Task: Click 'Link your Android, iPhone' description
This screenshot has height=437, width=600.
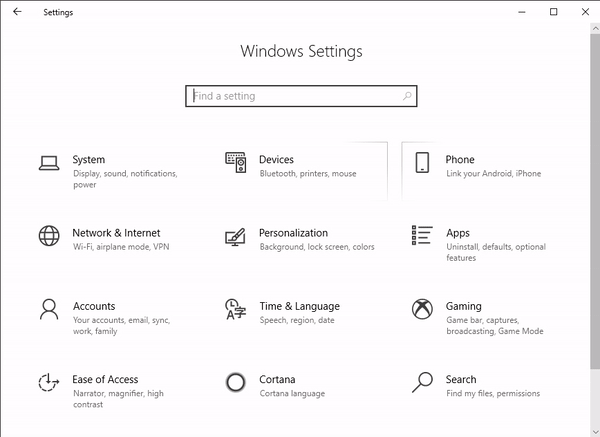Action: 493,174
